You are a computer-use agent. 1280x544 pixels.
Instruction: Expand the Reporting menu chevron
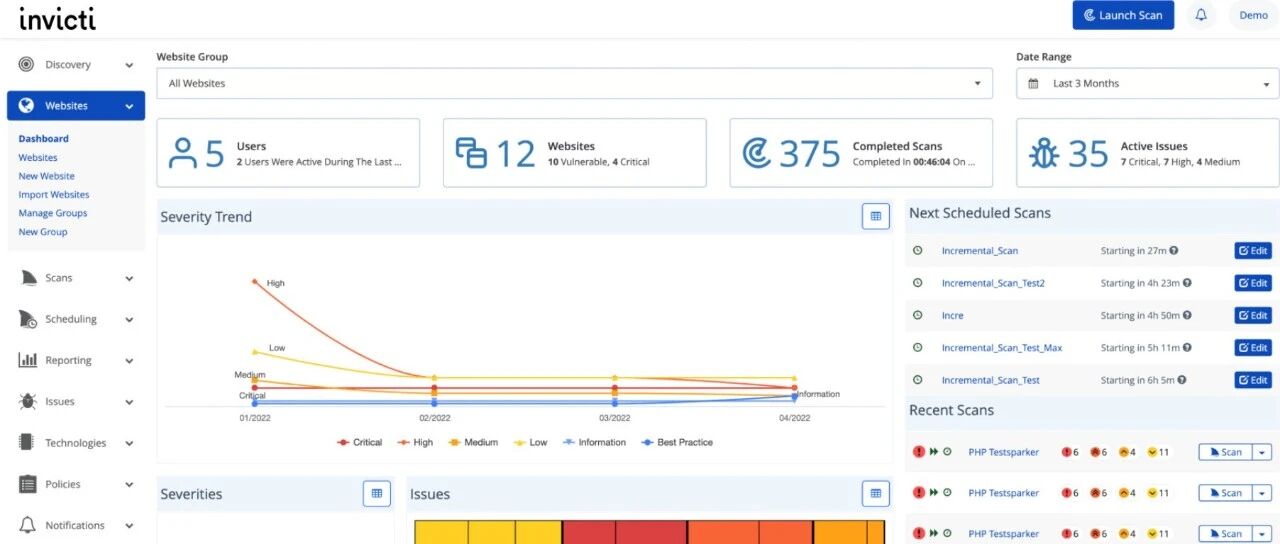[x=129, y=360]
